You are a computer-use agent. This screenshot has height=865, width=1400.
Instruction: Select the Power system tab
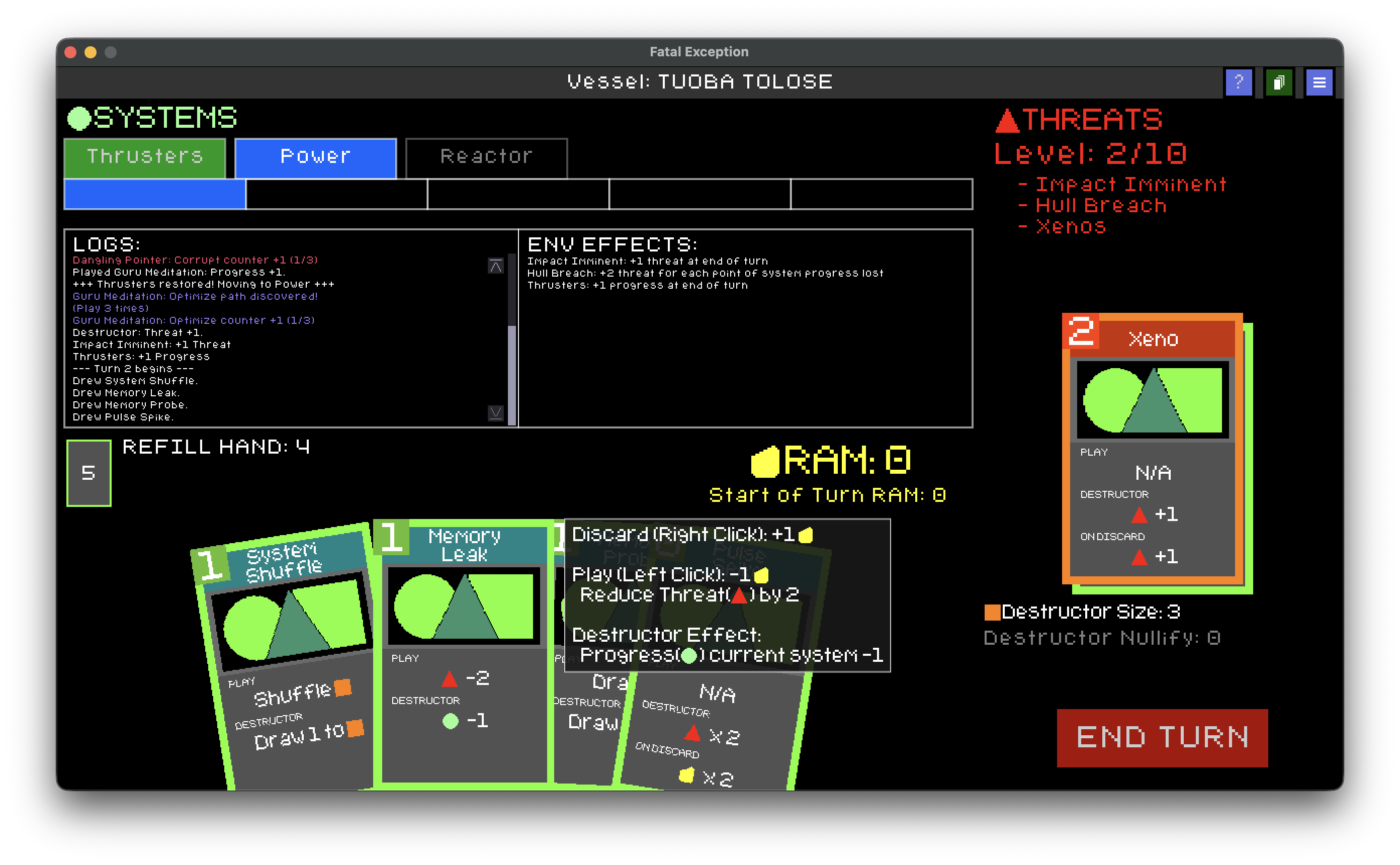315,157
